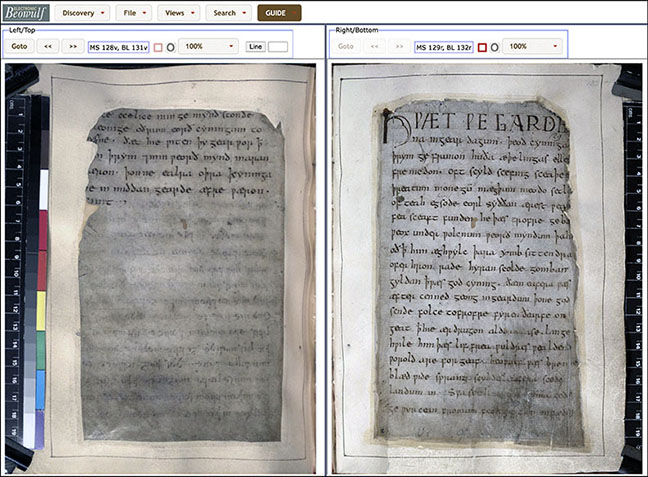
Task: Click Goto in the Left/Top panel
Action: 19,46
